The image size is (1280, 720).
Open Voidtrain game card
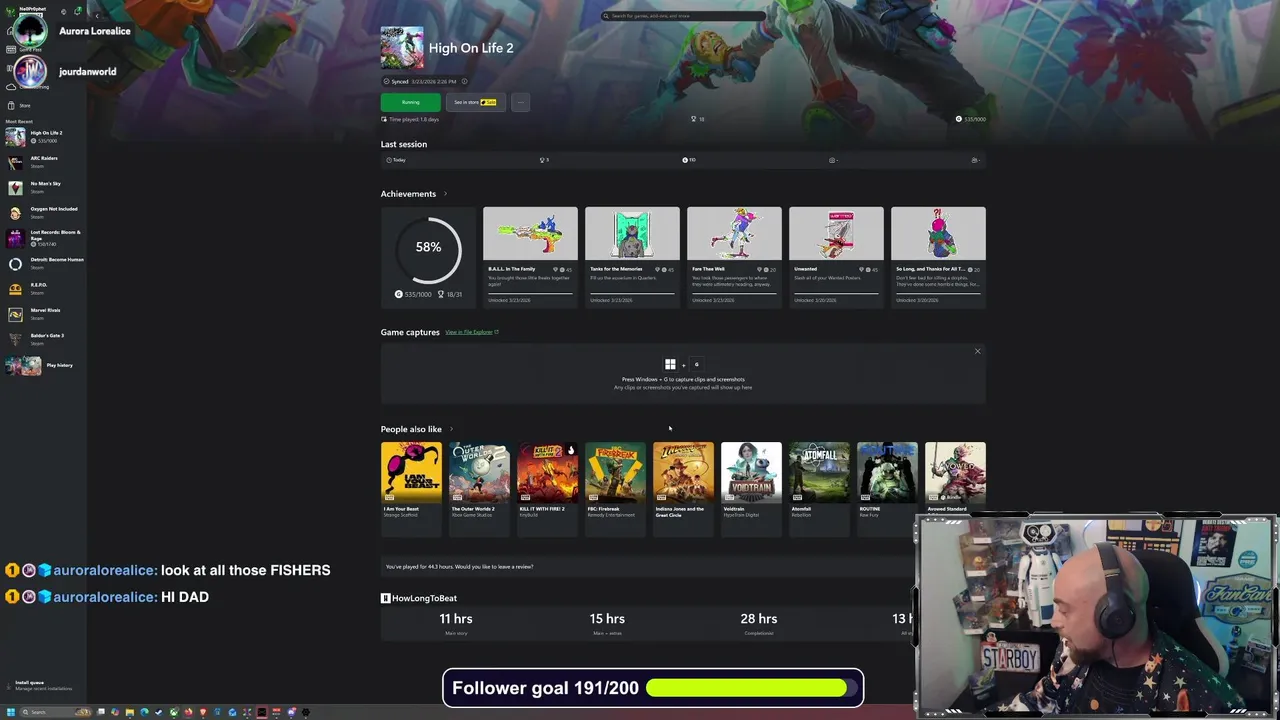pos(751,488)
